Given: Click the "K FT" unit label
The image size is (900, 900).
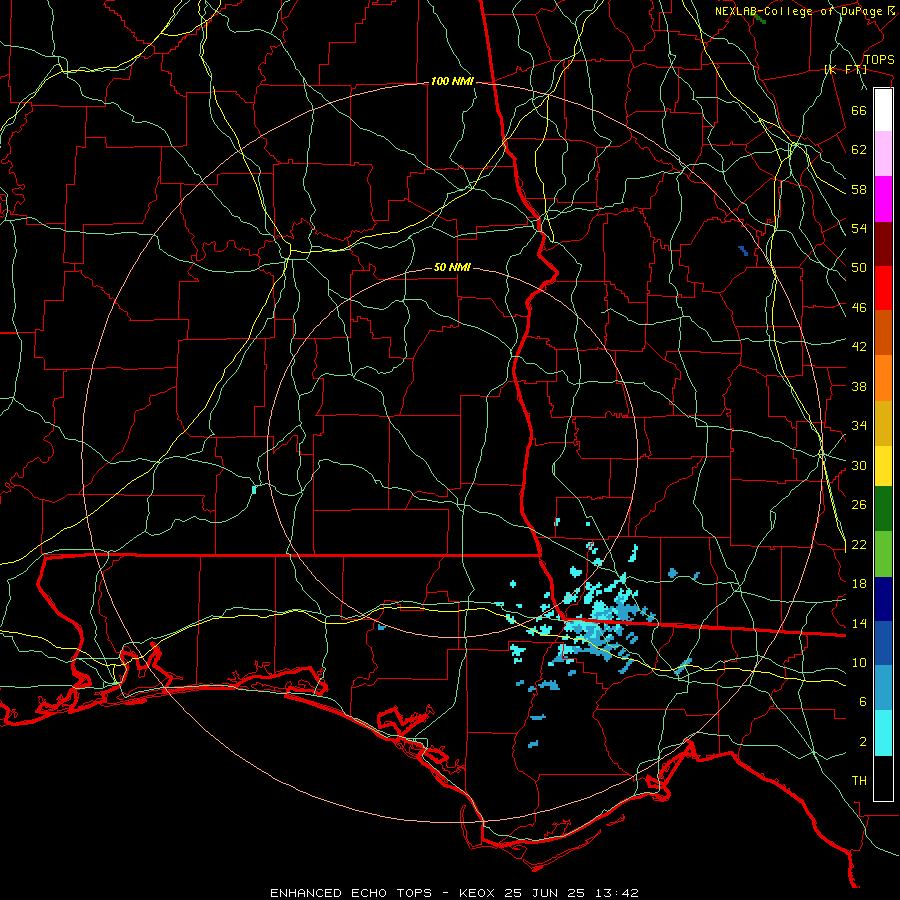Looking at the screenshot, I should click(846, 69).
